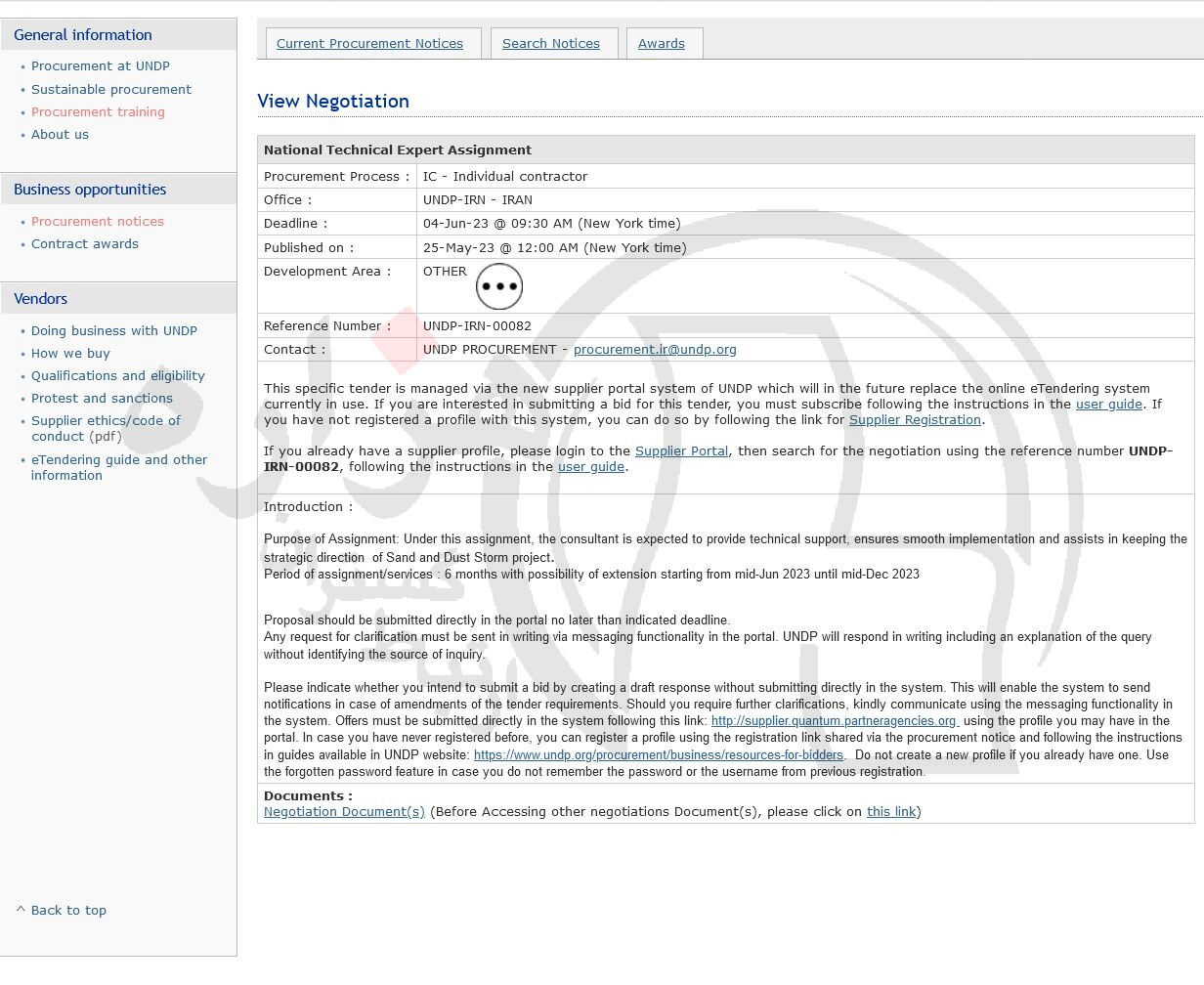Image resolution: width=1204 pixels, height=985 pixels.
Task: Open Doing business with UNDP
Action: click(x=113, y=331)
